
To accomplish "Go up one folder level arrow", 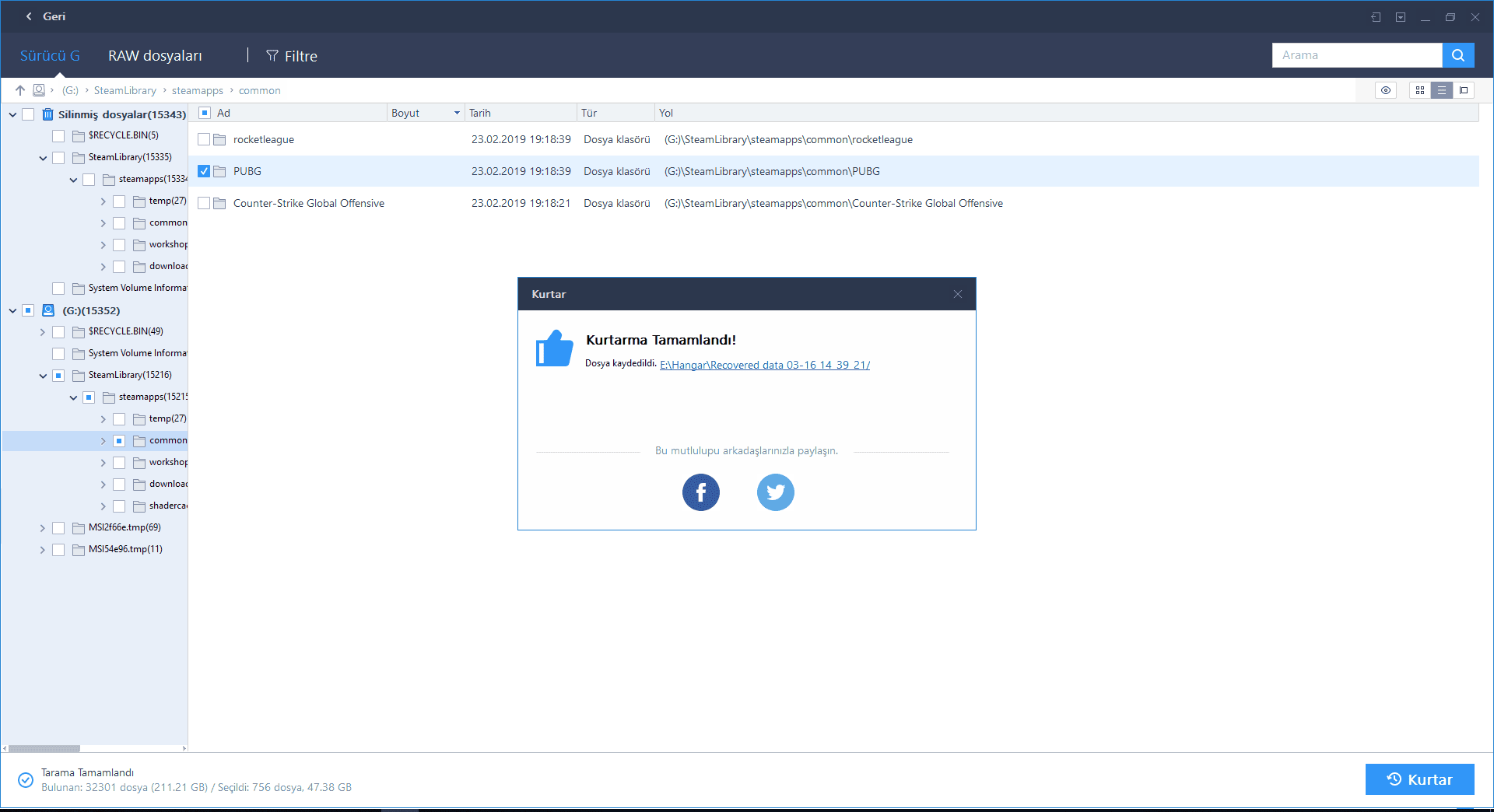I will click(20, 90).
